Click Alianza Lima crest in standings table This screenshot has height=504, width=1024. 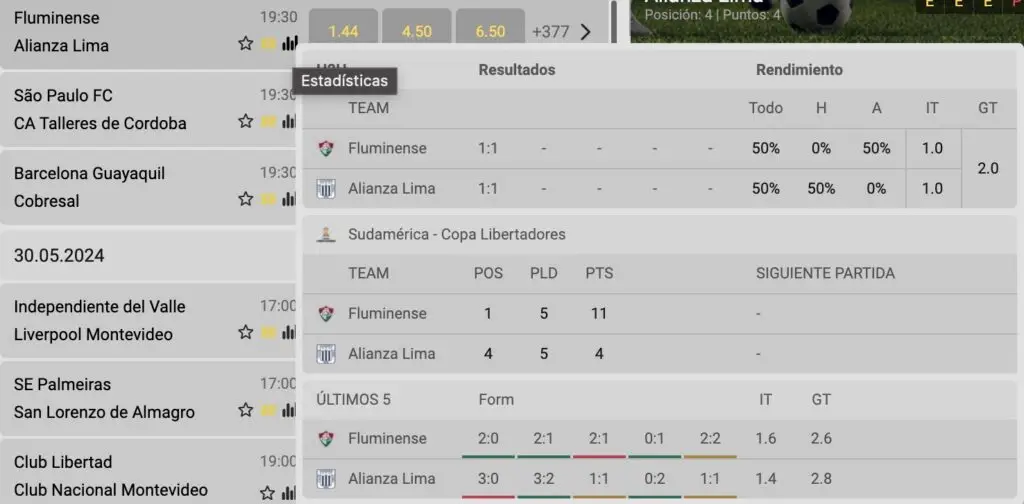(325, 354)
